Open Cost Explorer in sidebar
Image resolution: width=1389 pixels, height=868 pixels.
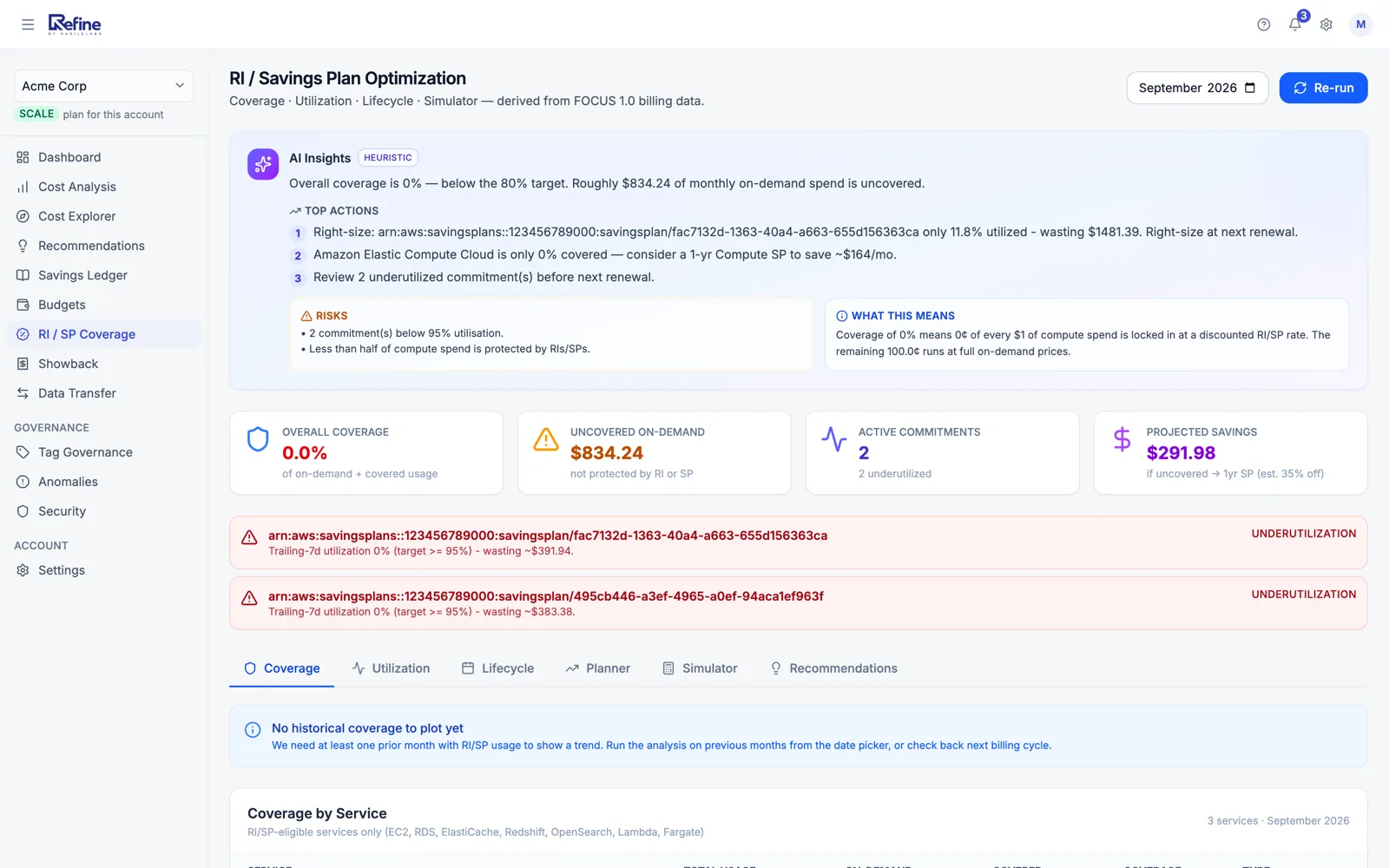(104, 216)
